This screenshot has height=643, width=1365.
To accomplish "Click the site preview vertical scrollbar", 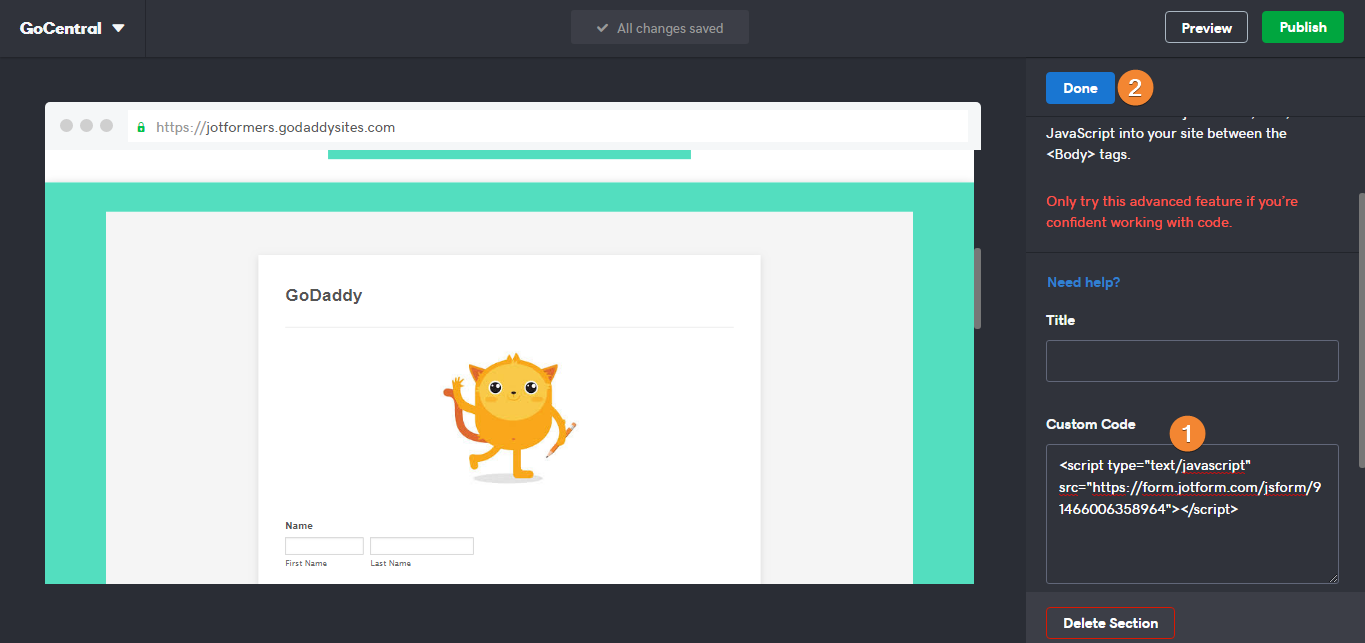I will point(977,288).
